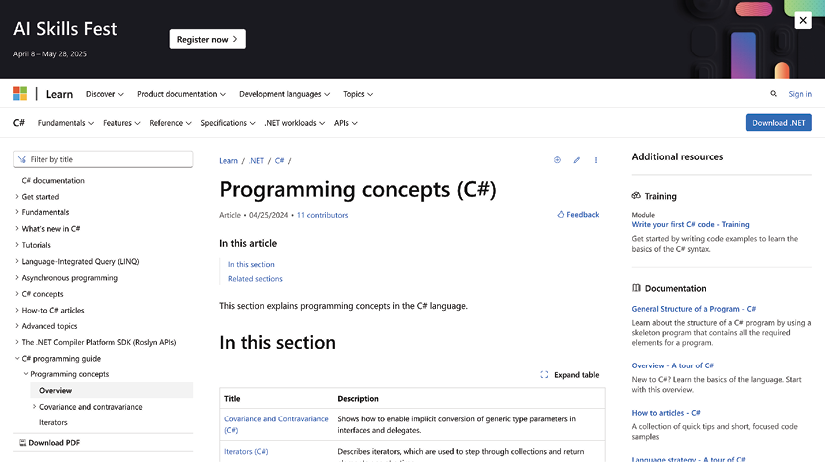
Task: Open Iterators (C#) table link
Action: pyautogui.click(x=246, y=451)
